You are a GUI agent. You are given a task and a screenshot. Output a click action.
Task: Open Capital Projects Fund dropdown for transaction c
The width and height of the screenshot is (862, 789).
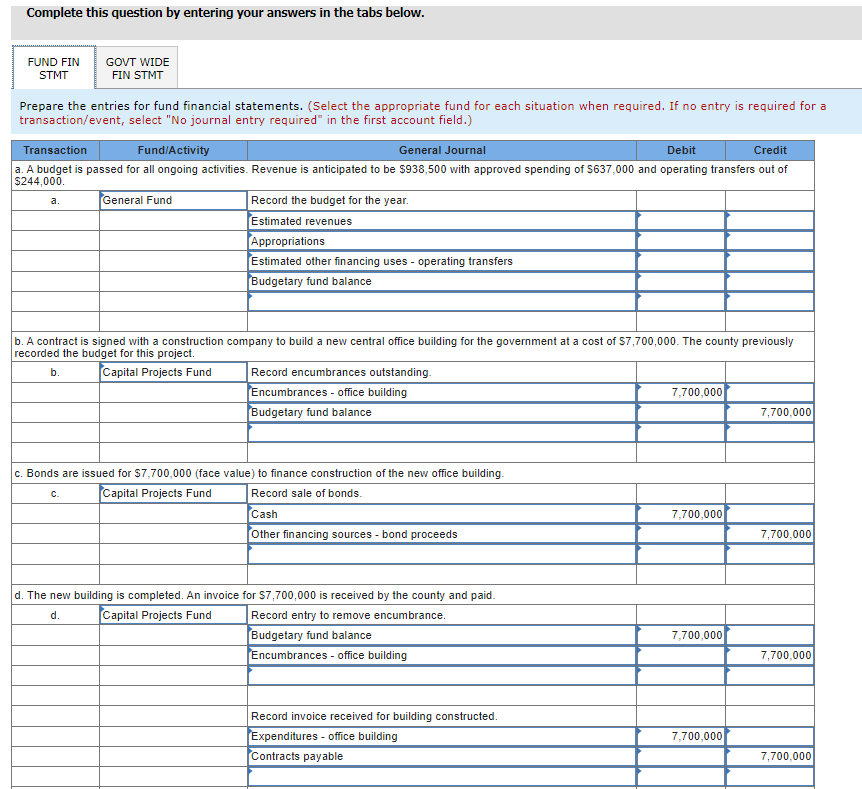coord(173,493)
